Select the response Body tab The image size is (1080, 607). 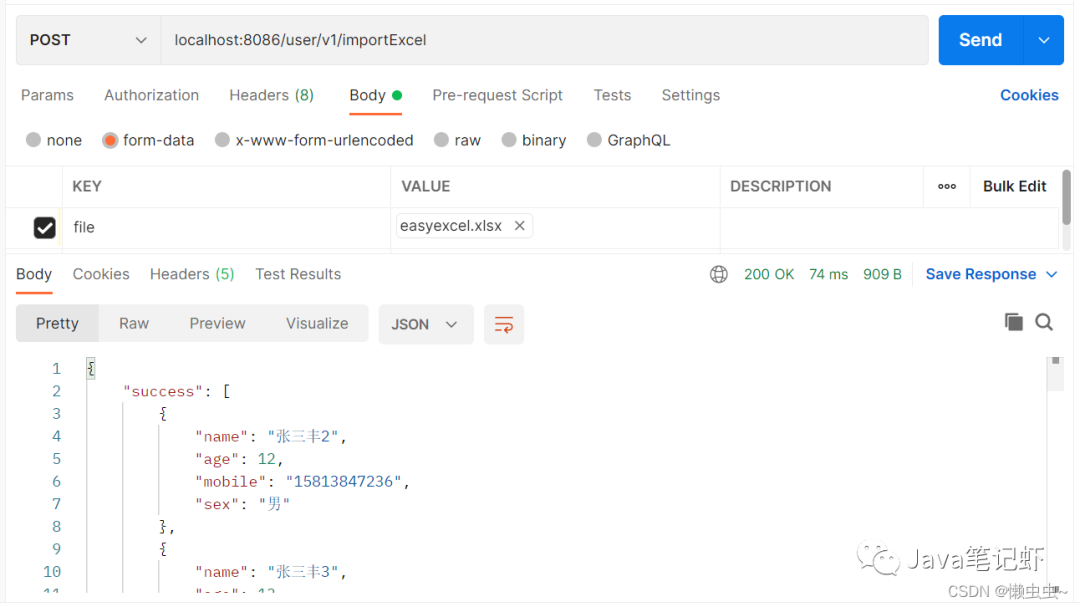[34, 275]
